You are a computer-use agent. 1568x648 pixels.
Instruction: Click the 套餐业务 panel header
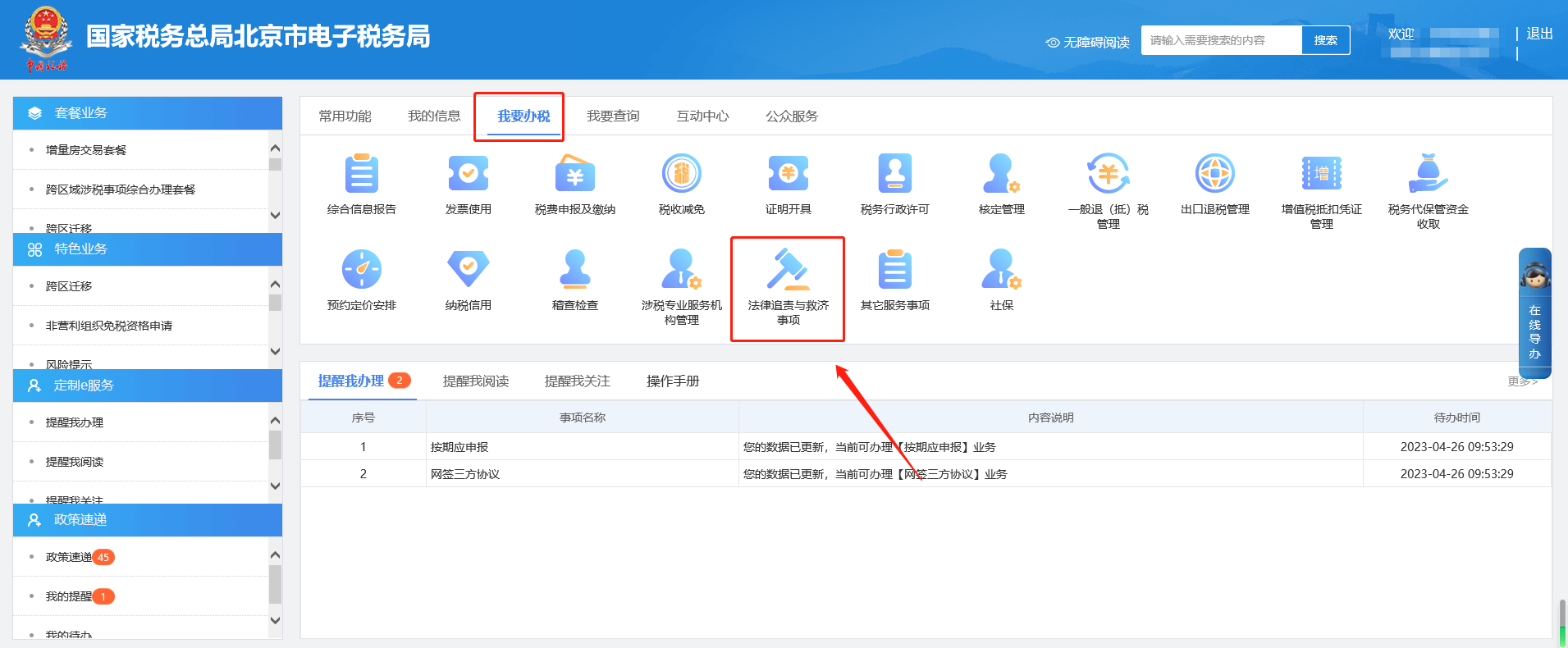[148, 113]
